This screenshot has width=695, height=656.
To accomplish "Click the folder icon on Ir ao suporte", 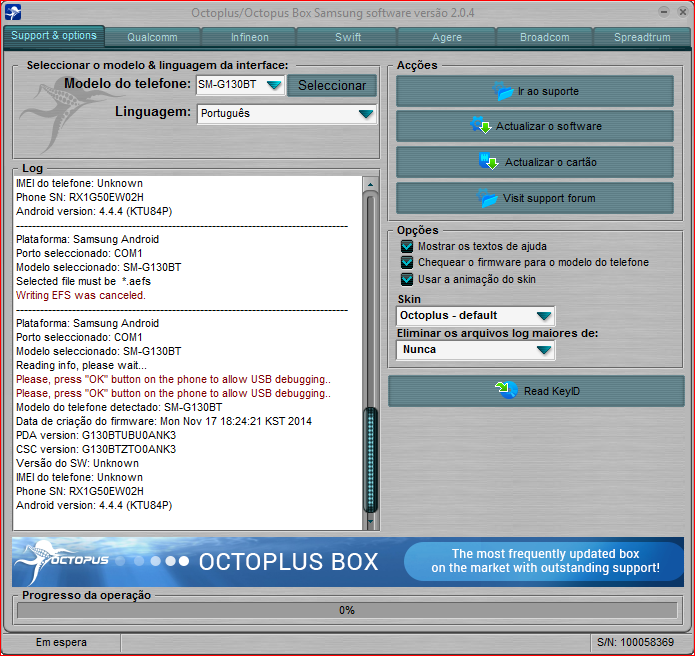I will (x=504, y=91).
